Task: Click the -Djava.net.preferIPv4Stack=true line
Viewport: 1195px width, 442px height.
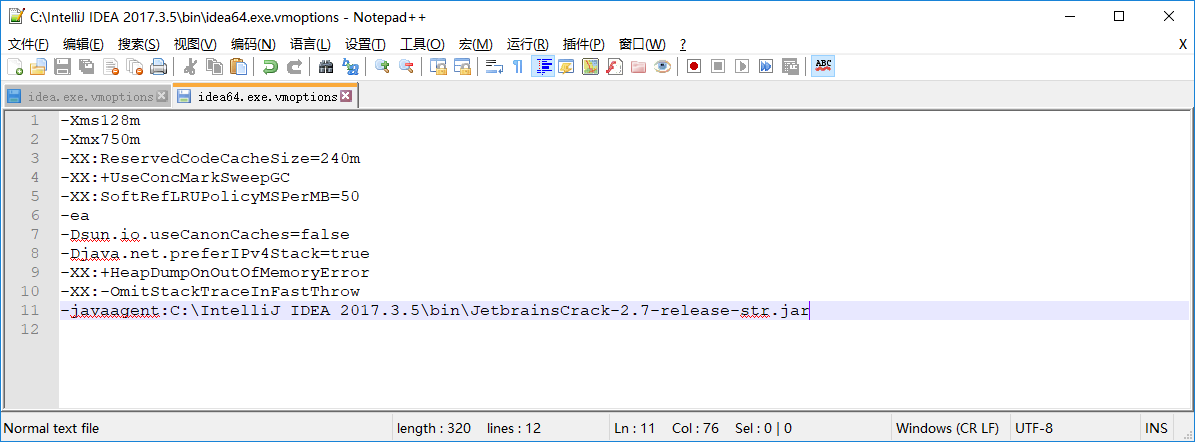Action: pyautogui.click(x=214, y=254)
